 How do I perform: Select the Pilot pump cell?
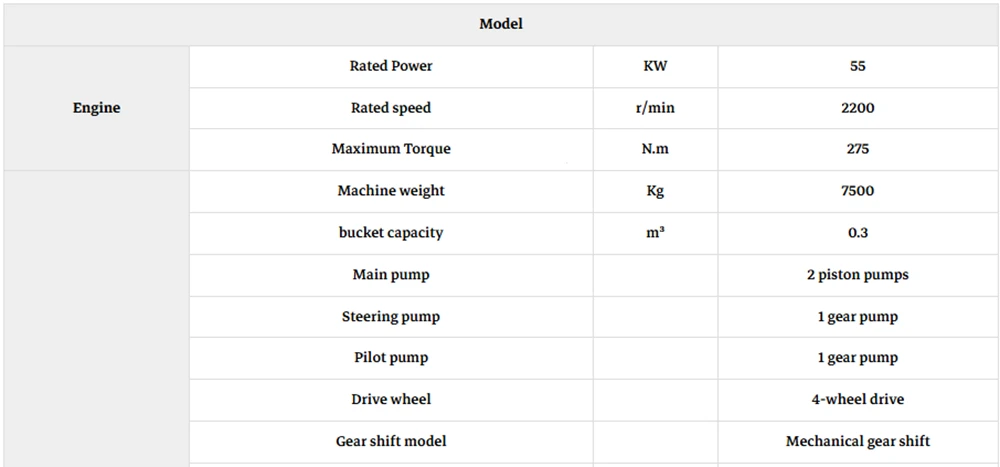pos(391,358)
